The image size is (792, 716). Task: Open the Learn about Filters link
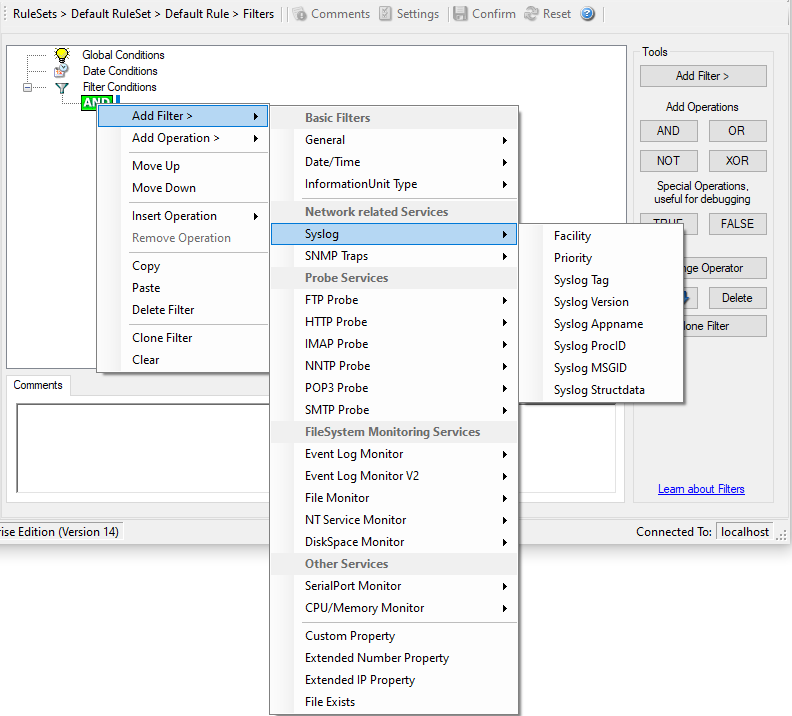click(701, 489)
